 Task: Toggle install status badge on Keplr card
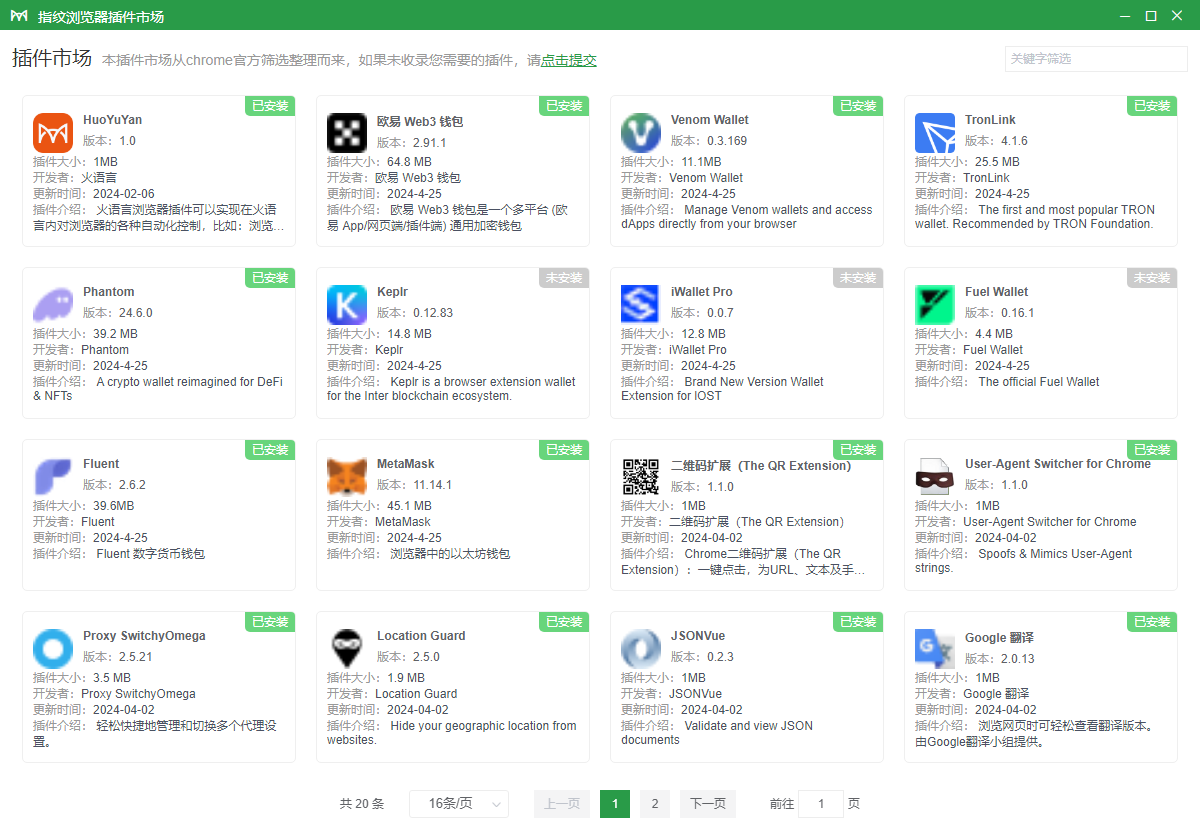[x=564, y=278]
